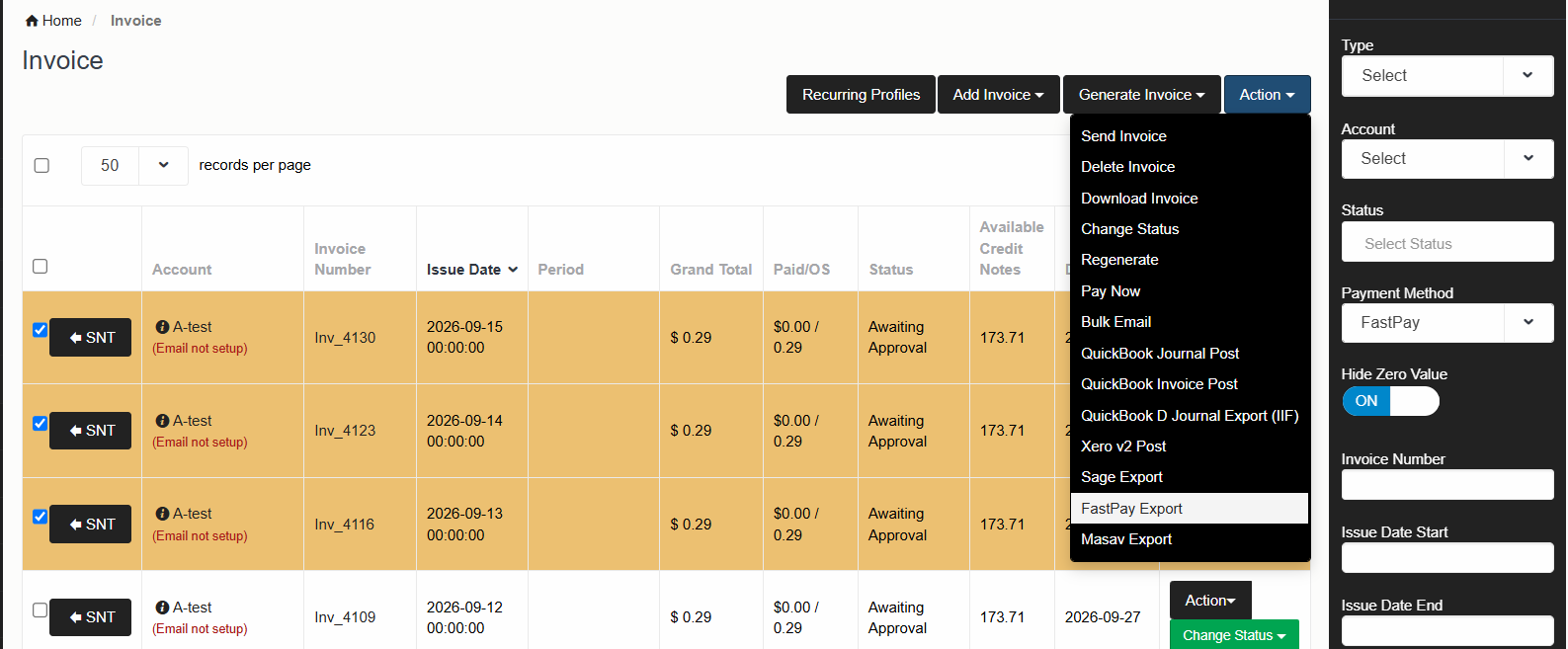Open green Change Status dropdown for Inv_4109
The height and width of the screenshot is (649, 1568).
[1234, 635]
